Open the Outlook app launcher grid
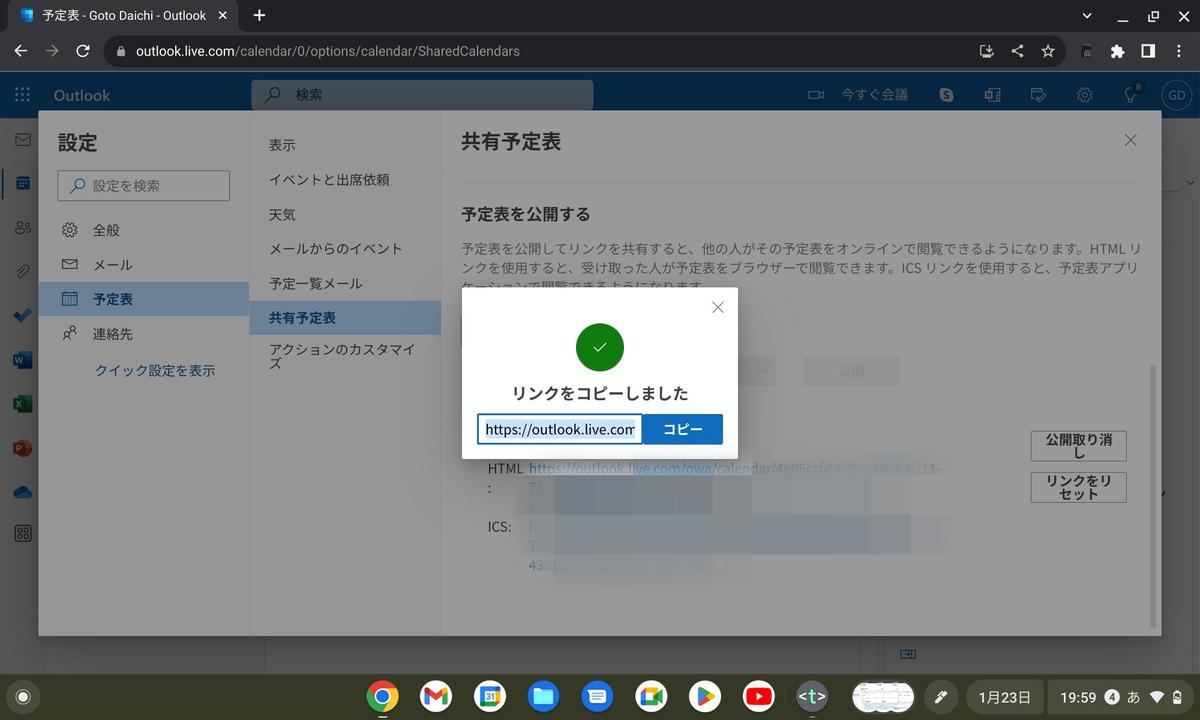Image resolution: width=1200 pixels, height=720 pixels. [22, 95]
